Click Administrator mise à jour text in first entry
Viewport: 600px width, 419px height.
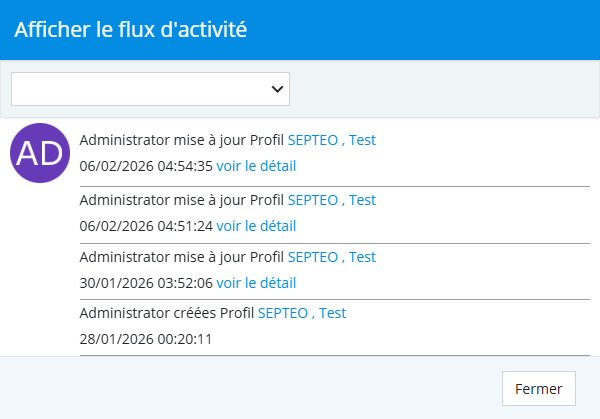coord(160,140)
